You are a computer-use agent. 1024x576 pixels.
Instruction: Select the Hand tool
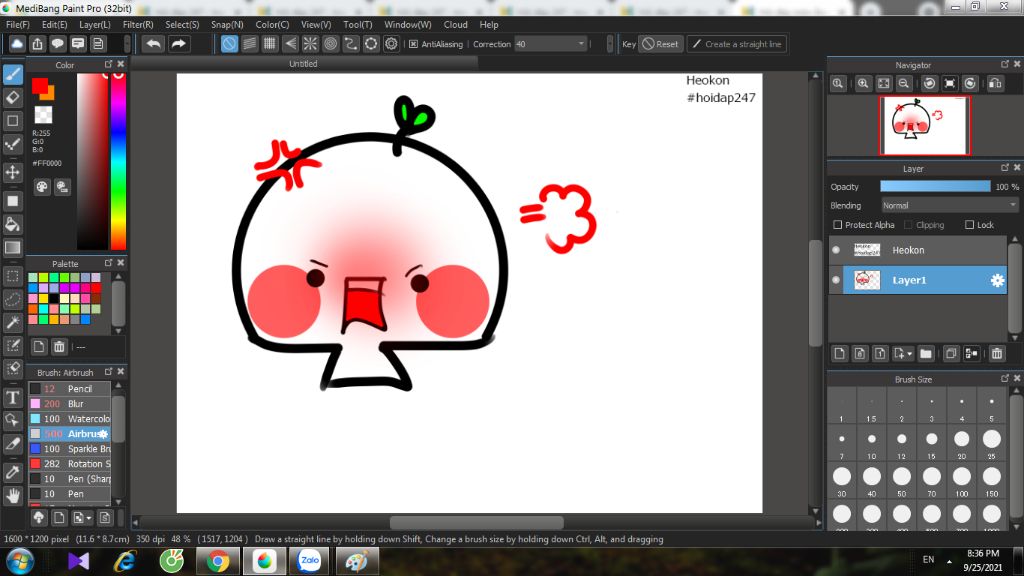(12, 496)
